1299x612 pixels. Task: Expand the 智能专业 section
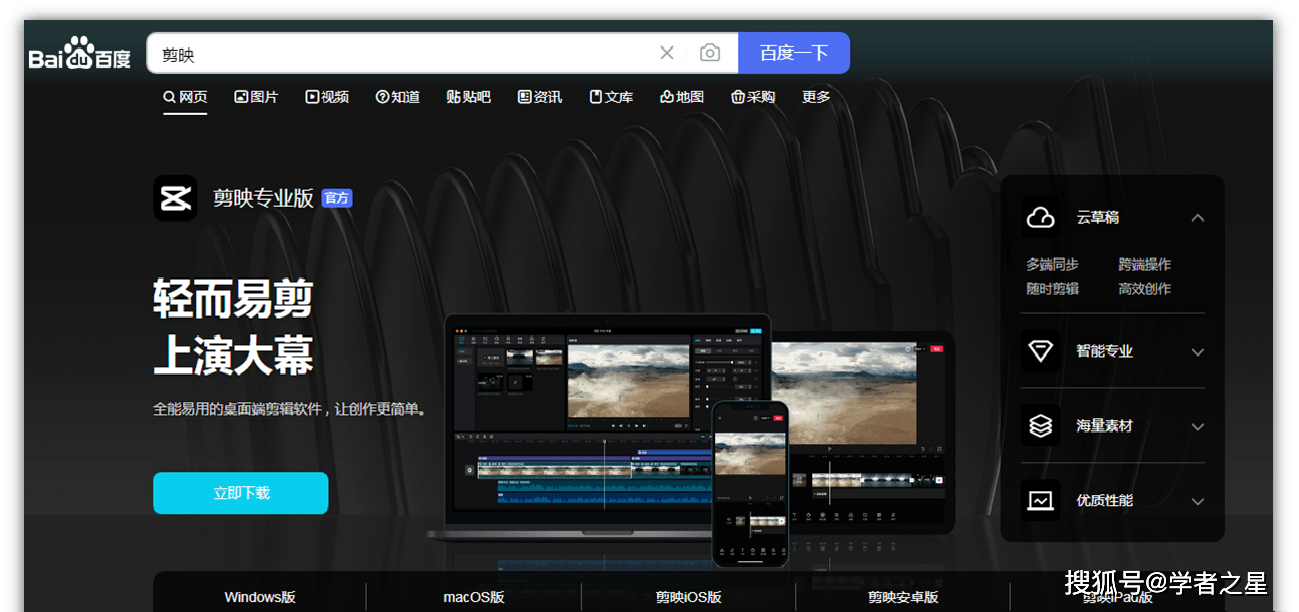(1198, 351)
